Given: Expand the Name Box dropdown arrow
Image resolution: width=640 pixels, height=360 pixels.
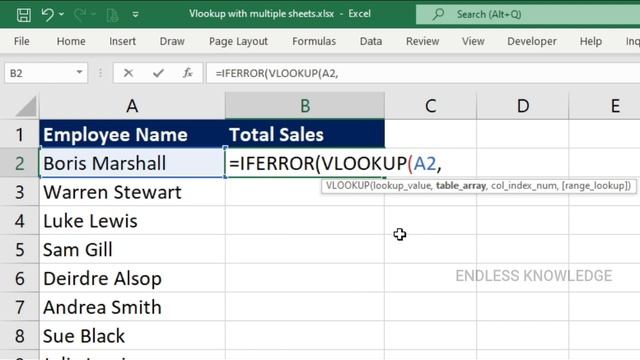Looking at the screenshot, I should point(80,73).
